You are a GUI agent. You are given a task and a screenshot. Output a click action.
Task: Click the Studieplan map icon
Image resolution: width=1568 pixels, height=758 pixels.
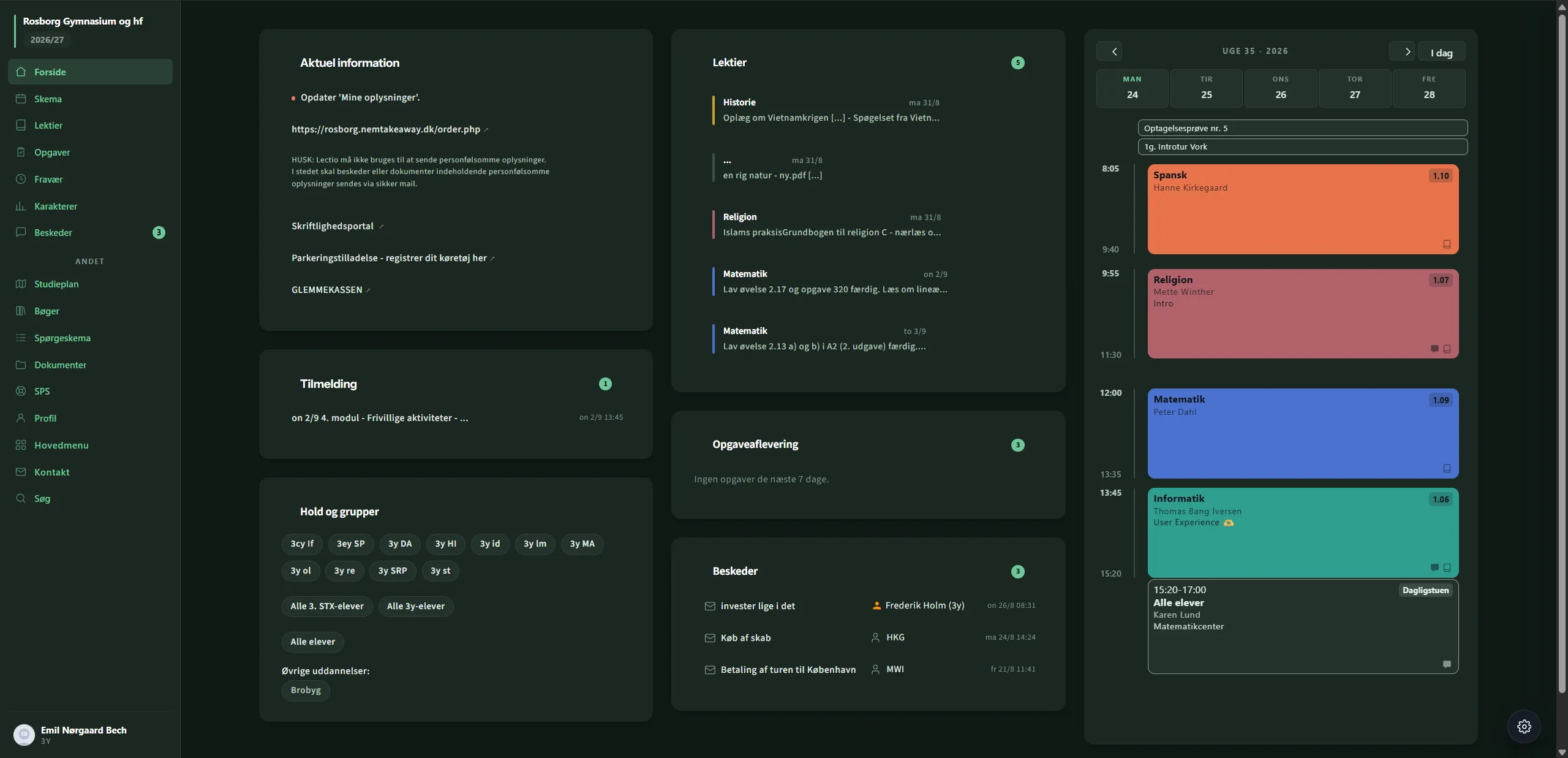[21, 284]
